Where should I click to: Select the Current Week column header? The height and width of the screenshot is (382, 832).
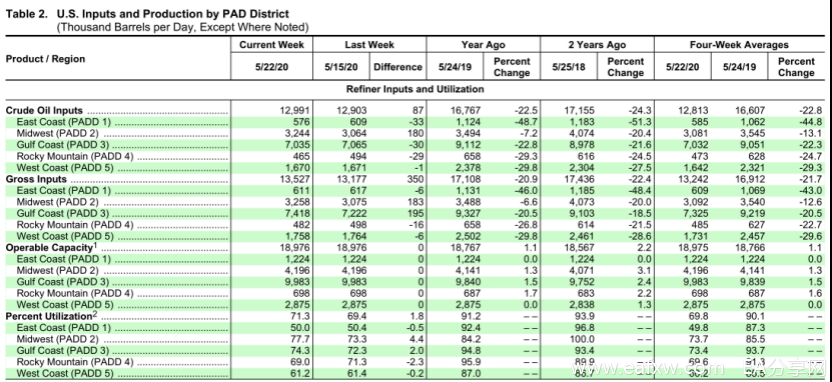[272, 45]
